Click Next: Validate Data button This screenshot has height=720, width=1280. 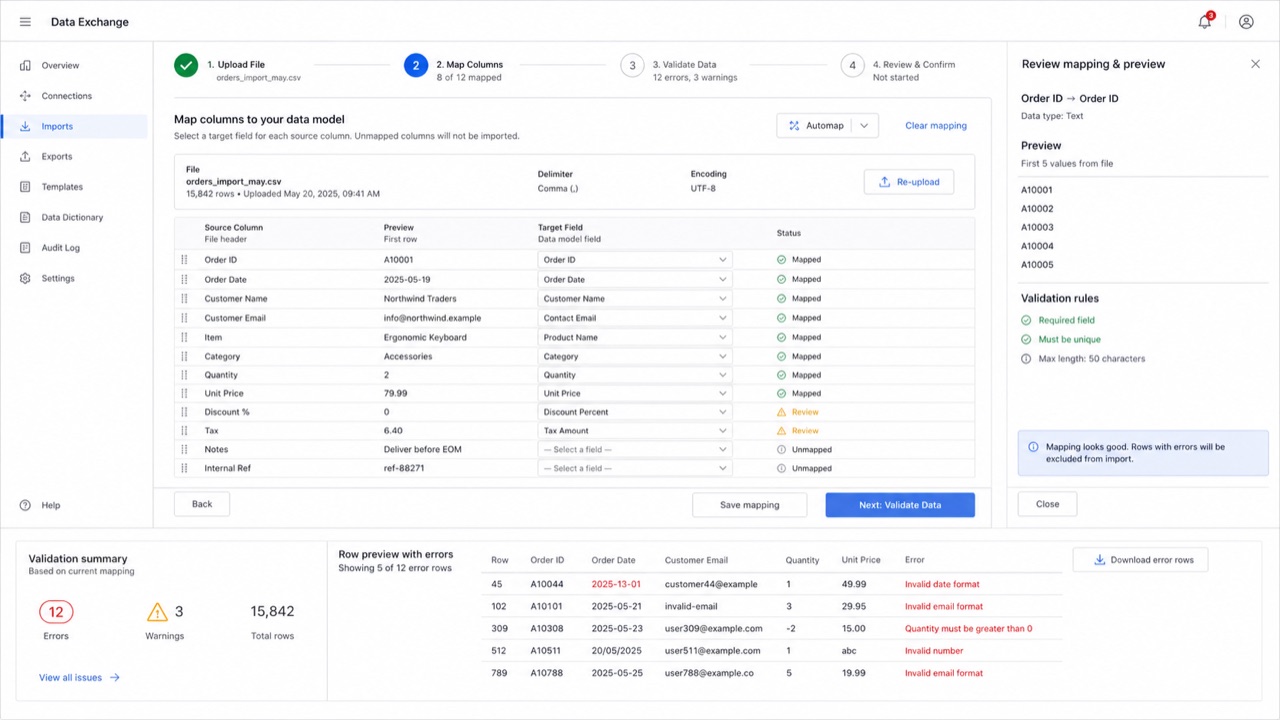pos(900,505)
